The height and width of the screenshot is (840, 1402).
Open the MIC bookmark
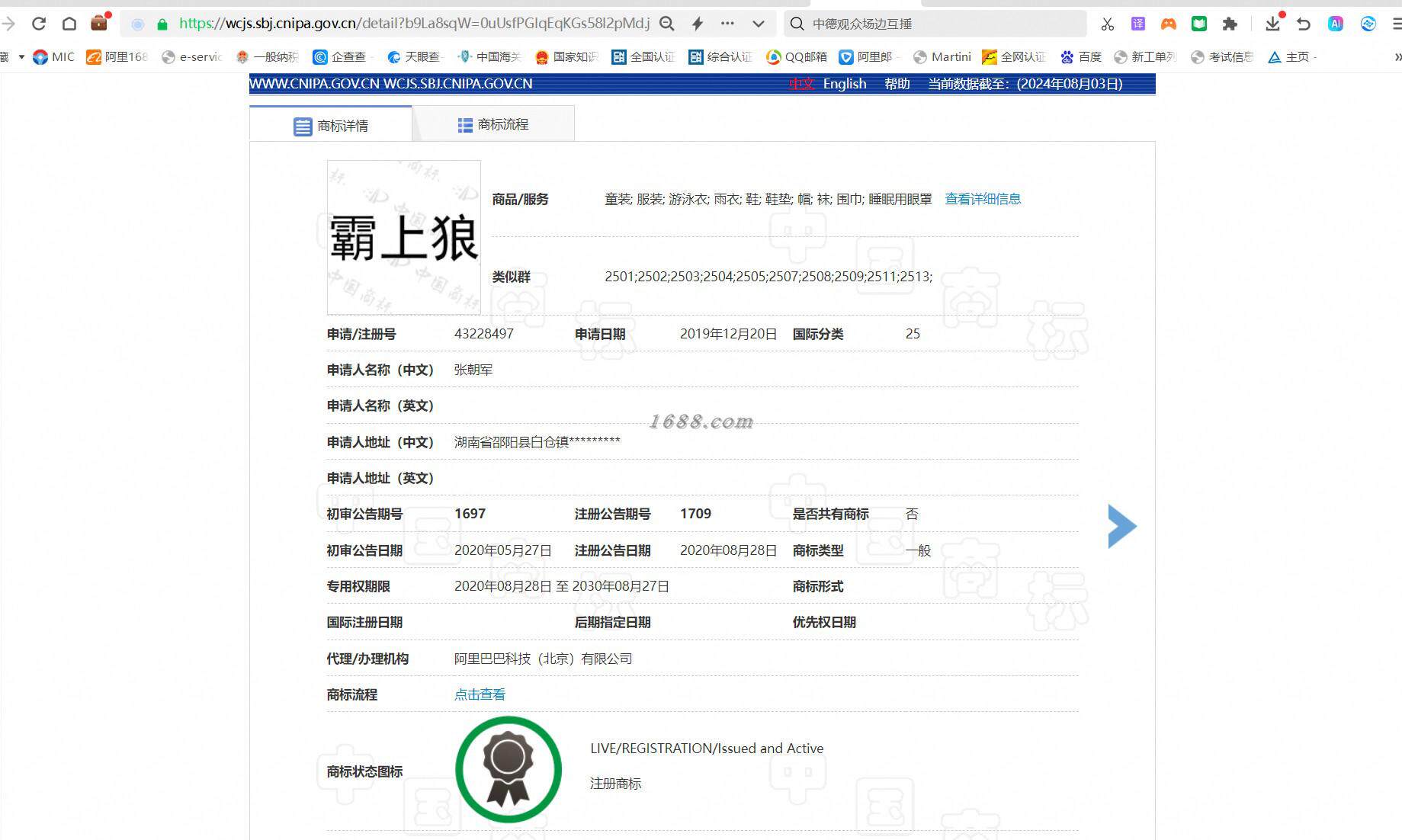[x=54, y=57]
